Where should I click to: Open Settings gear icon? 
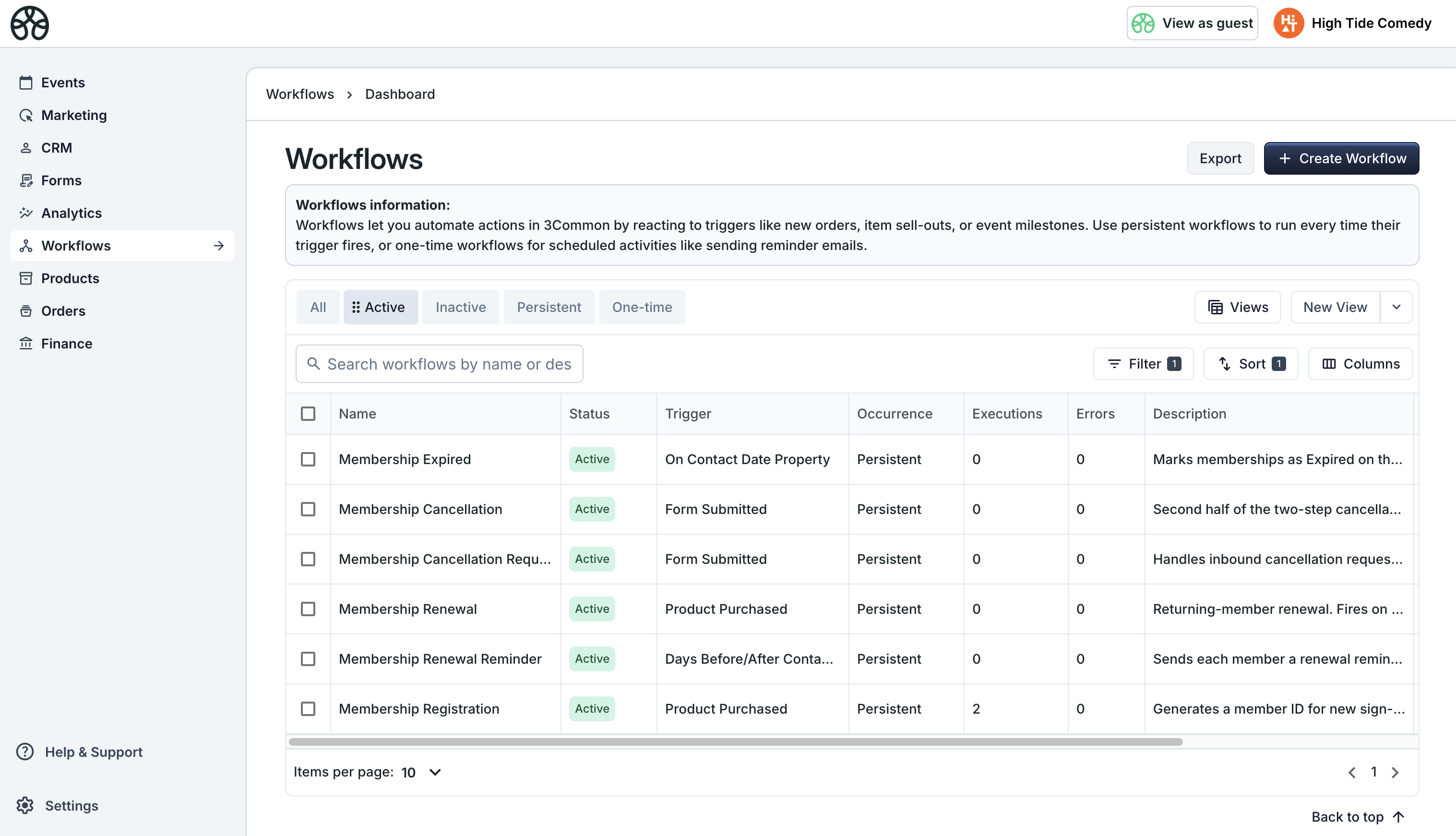click(x=24, y=805)
